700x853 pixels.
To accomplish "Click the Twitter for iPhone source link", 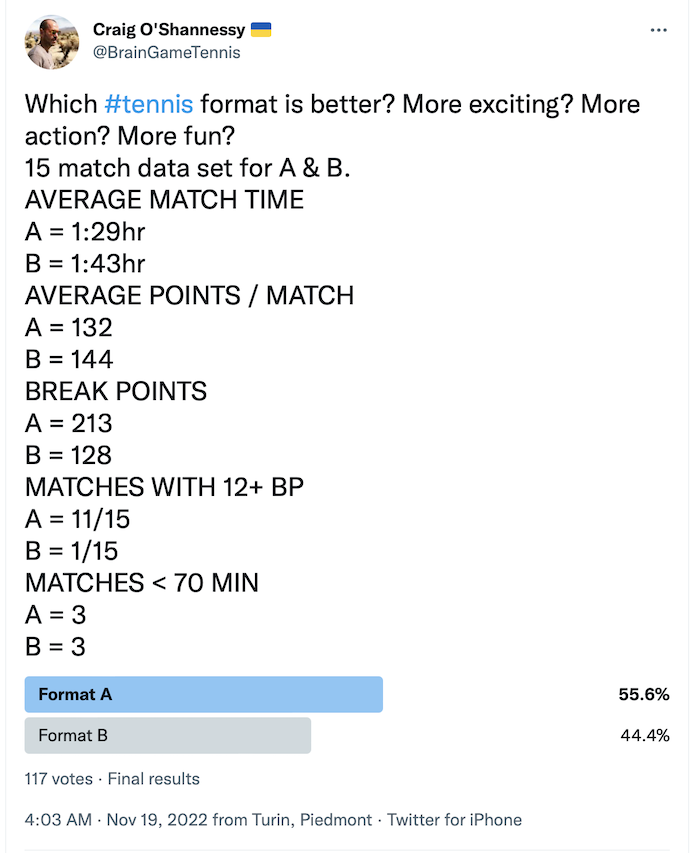I will 454,819.
